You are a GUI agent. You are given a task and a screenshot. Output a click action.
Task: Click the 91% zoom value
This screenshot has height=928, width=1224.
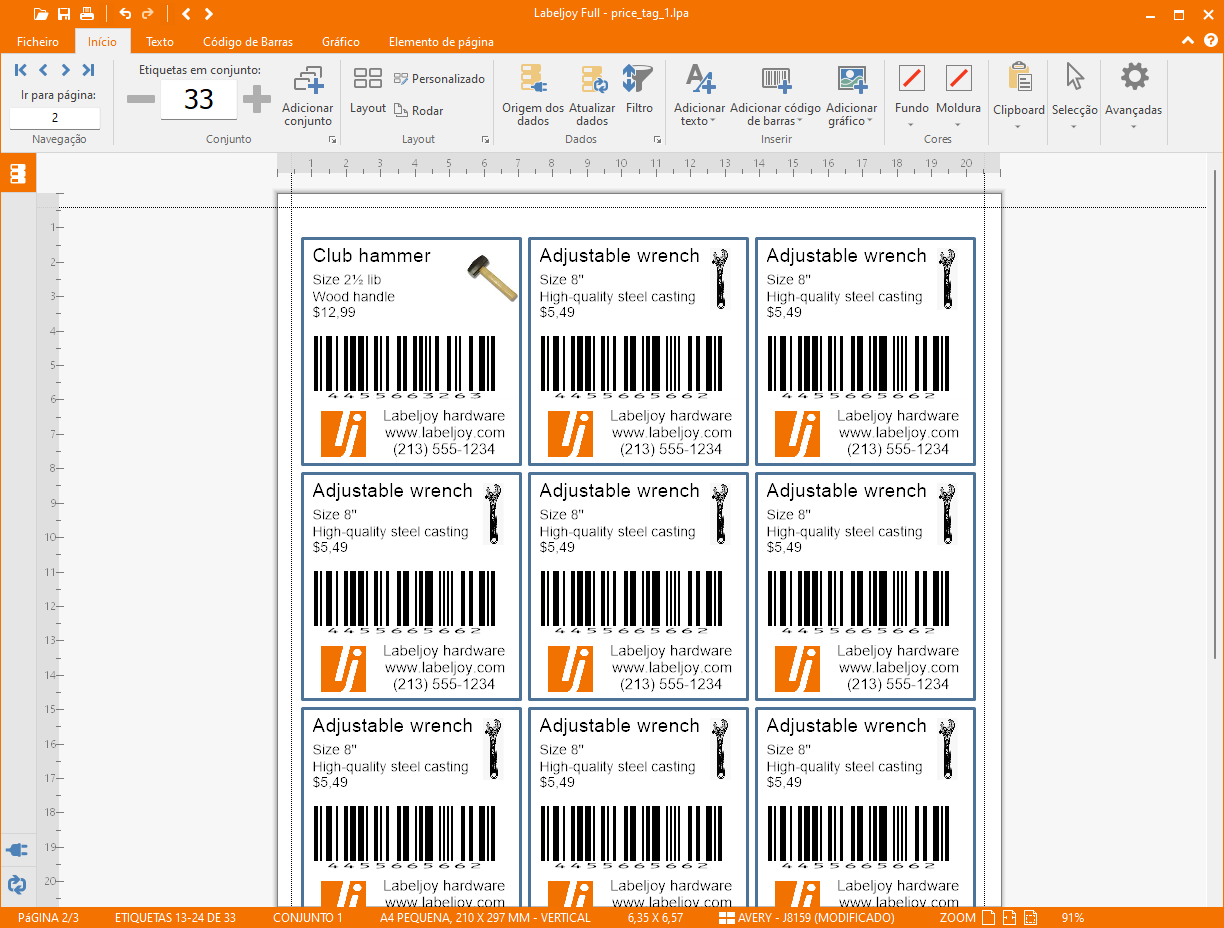point(1073,918)
